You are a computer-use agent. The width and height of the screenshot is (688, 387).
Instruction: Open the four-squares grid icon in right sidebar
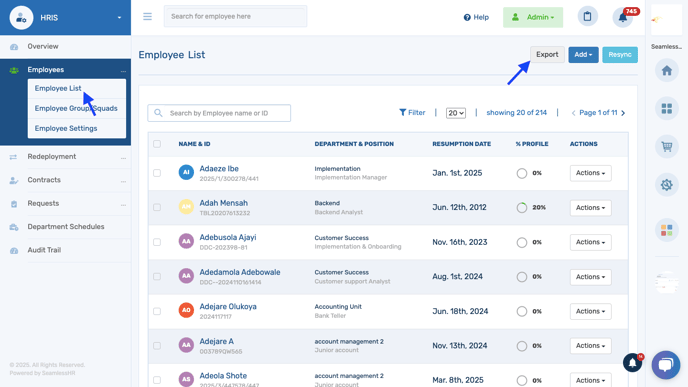[666, 108]
